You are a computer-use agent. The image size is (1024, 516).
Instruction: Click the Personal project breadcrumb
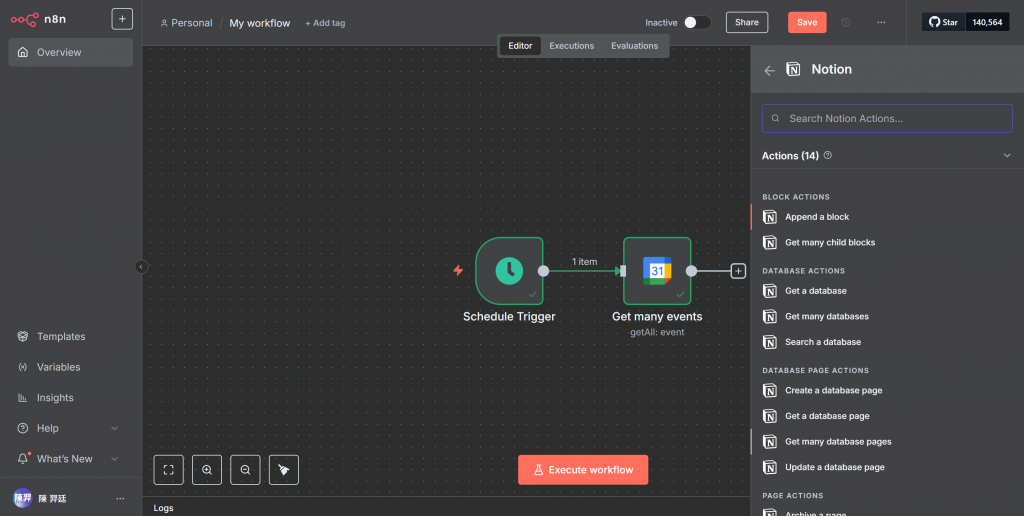click(186, 23)
